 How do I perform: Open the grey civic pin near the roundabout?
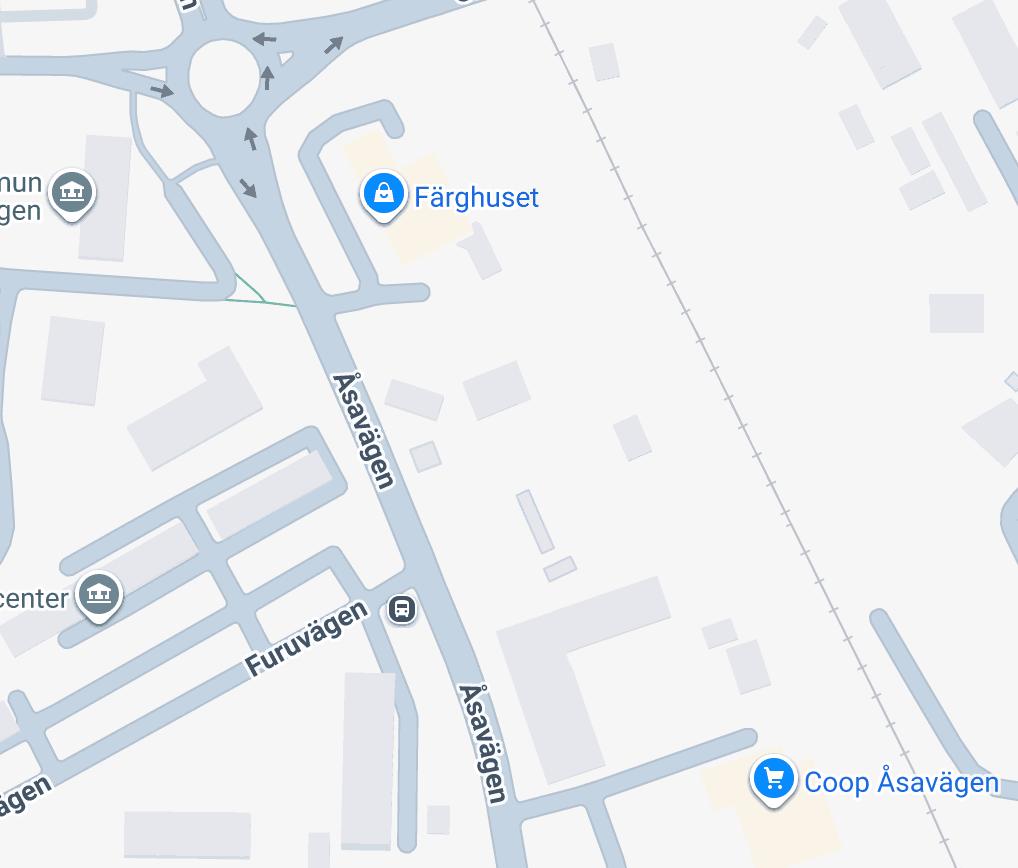pos(72,193)
